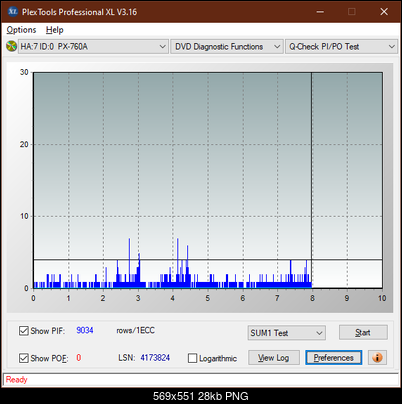The image size is (402, 404).
Task: Minimize the PlexTools window
Action: point(320,12)
